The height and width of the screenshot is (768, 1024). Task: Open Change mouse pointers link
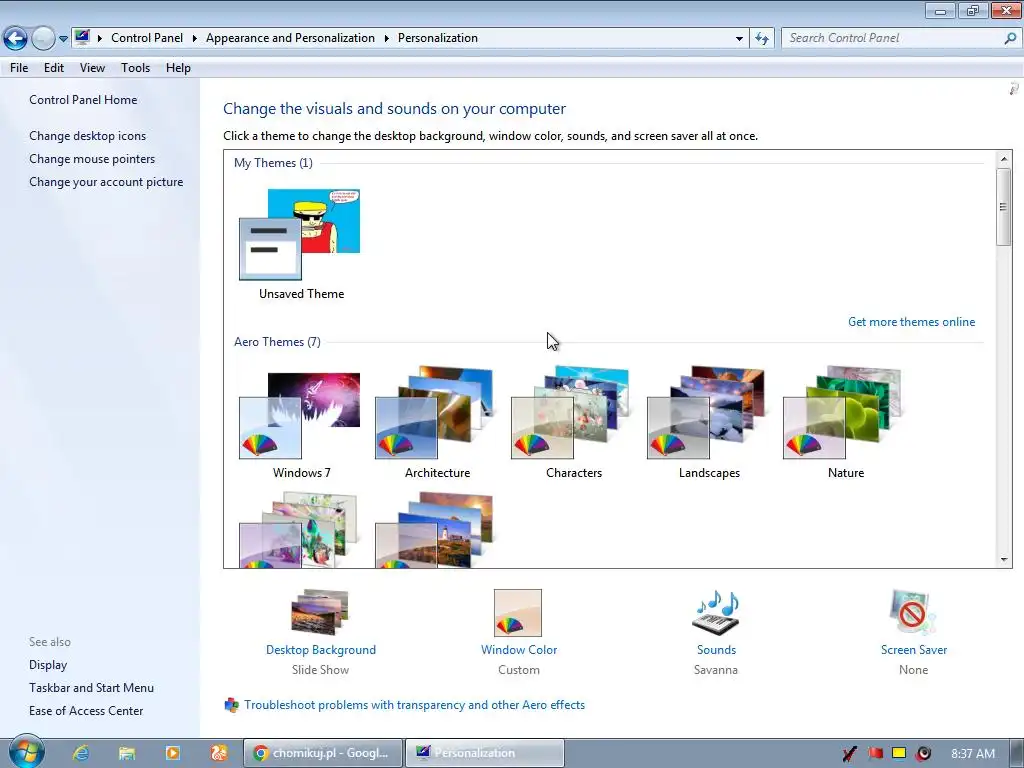point(92,159)
